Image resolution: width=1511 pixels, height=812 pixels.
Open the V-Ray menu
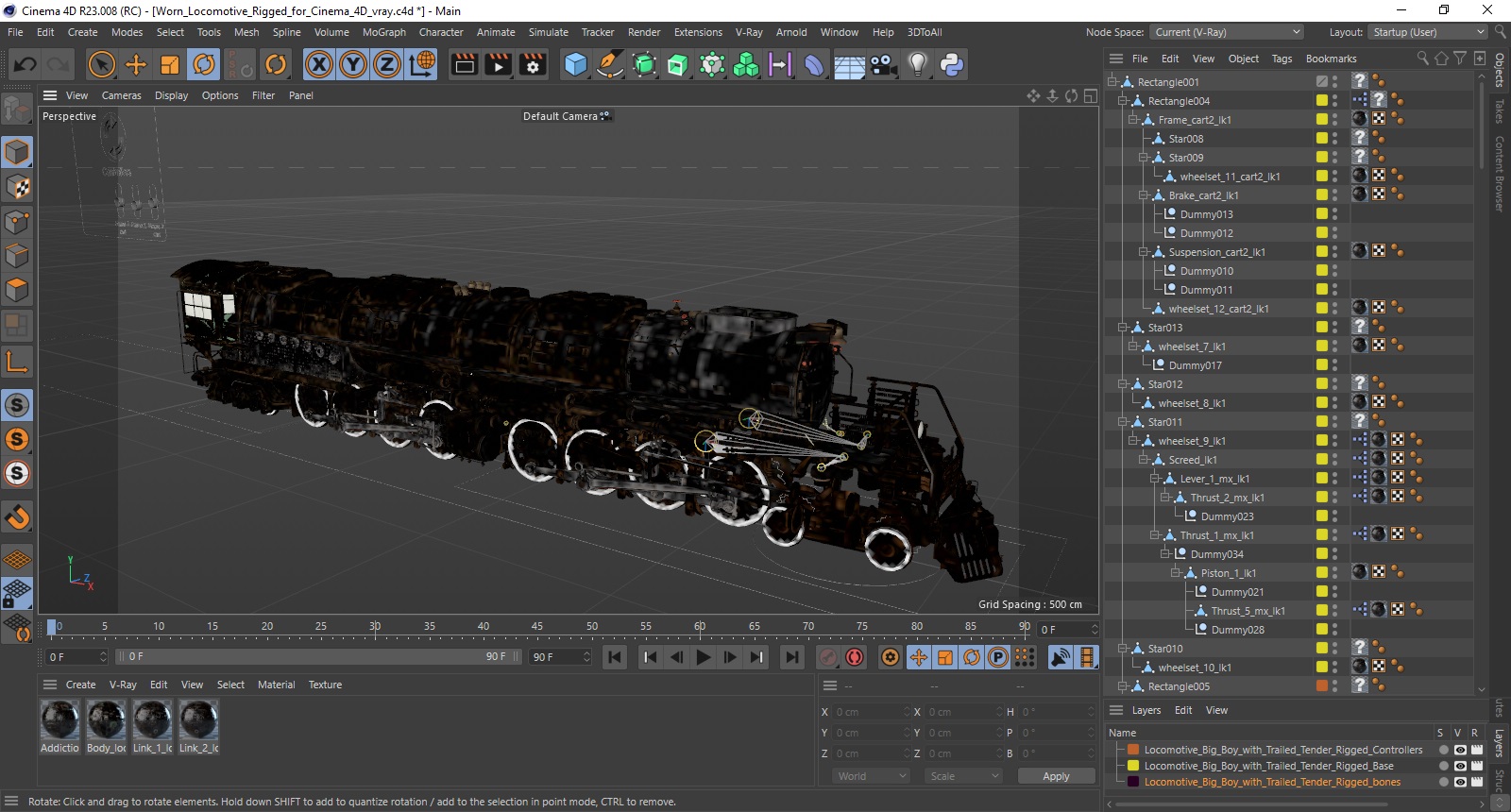[749, 32]
